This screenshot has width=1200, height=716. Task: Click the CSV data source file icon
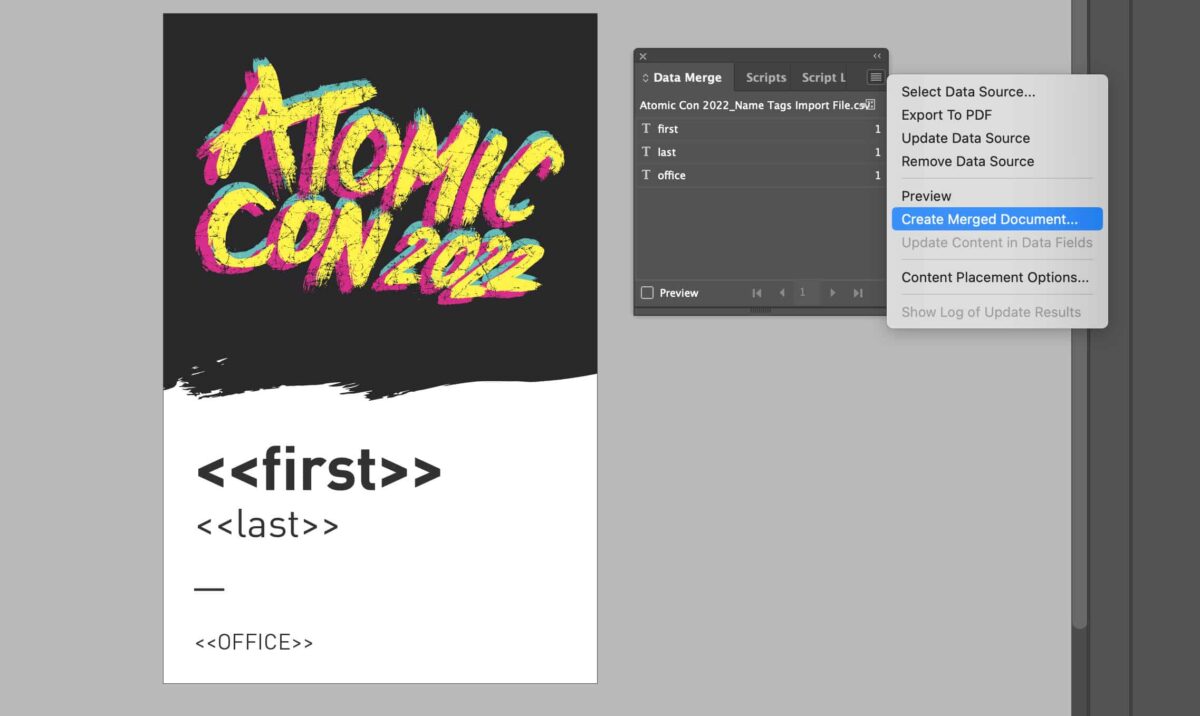pos(870,104)
